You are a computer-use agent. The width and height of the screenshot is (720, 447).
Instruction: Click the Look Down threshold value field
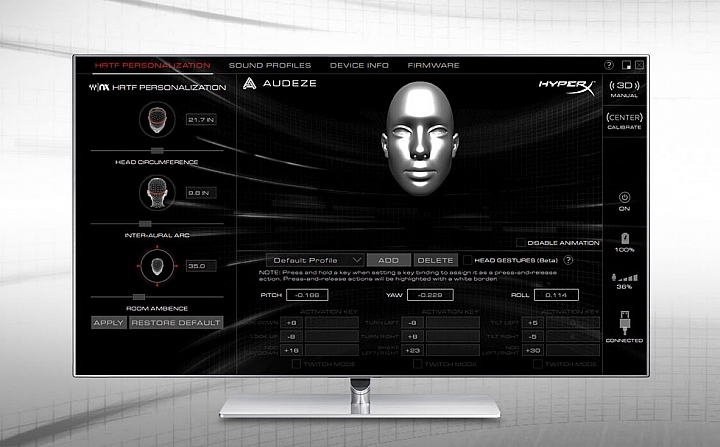click(291, 323)
